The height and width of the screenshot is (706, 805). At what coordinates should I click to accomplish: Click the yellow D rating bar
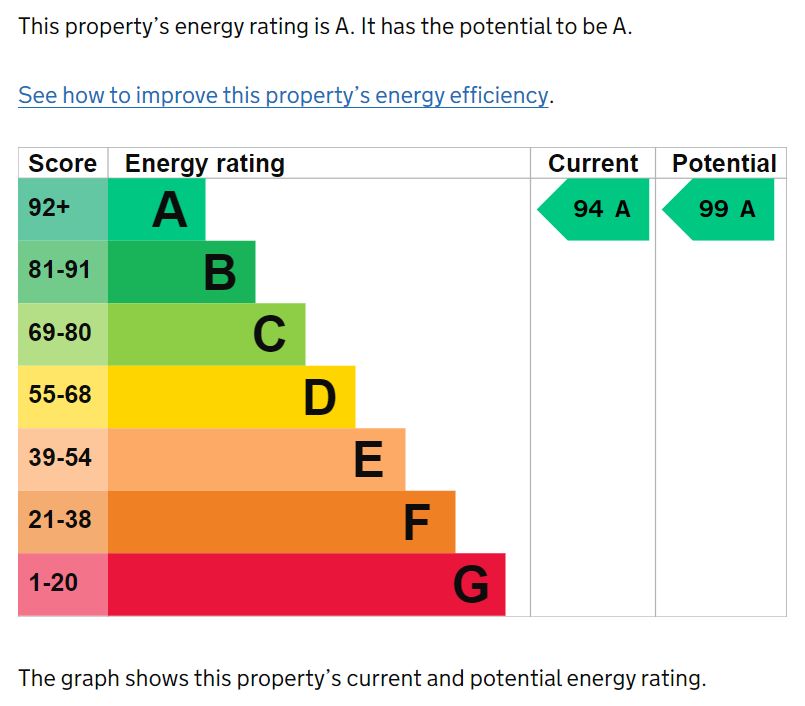click(231, 397)
